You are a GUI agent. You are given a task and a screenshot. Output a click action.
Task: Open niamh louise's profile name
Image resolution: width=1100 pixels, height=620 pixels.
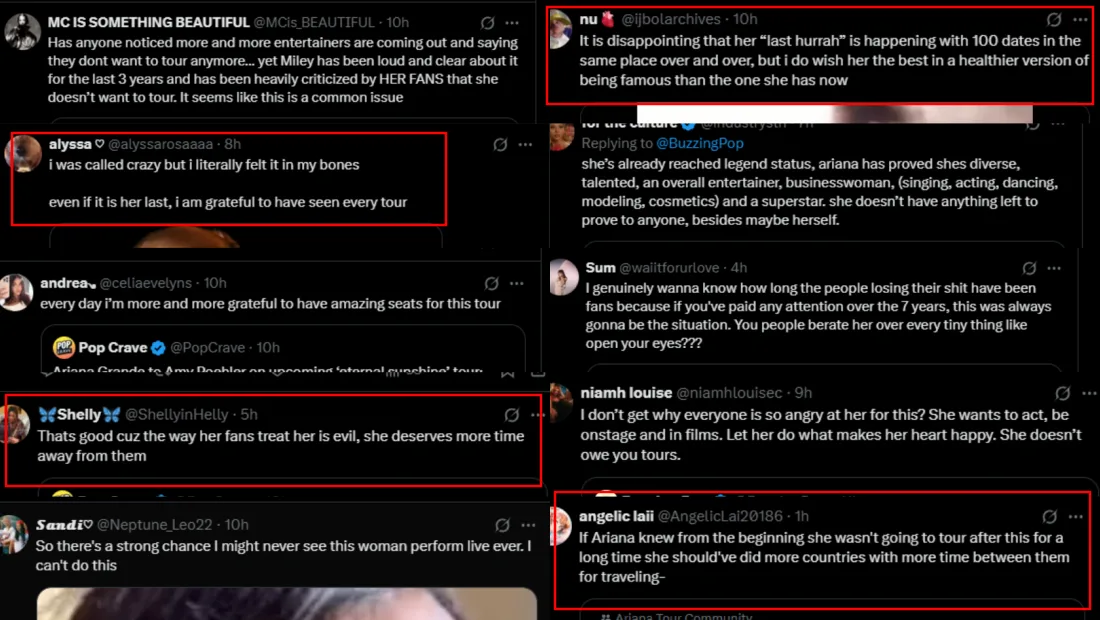(x=626, y=393)
